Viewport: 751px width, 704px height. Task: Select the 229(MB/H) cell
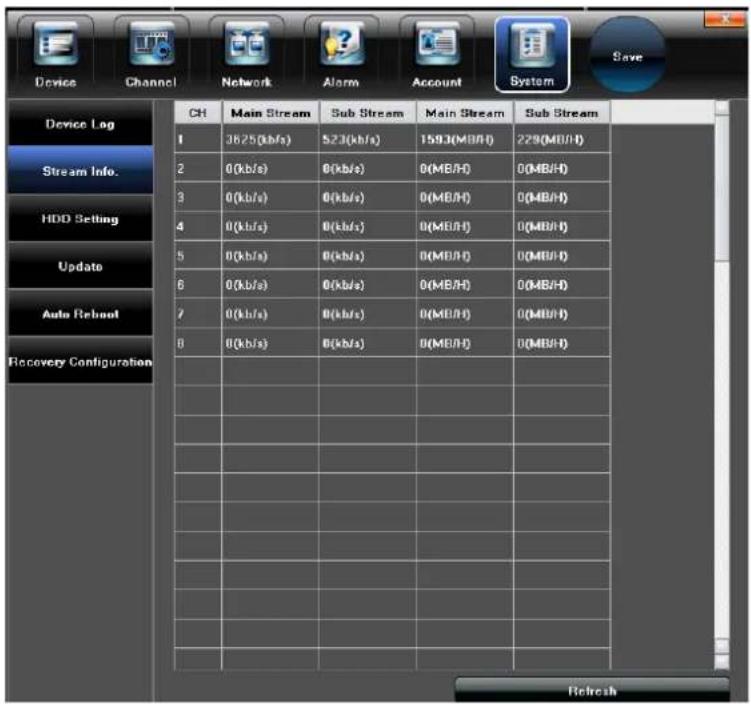[562, 139]
